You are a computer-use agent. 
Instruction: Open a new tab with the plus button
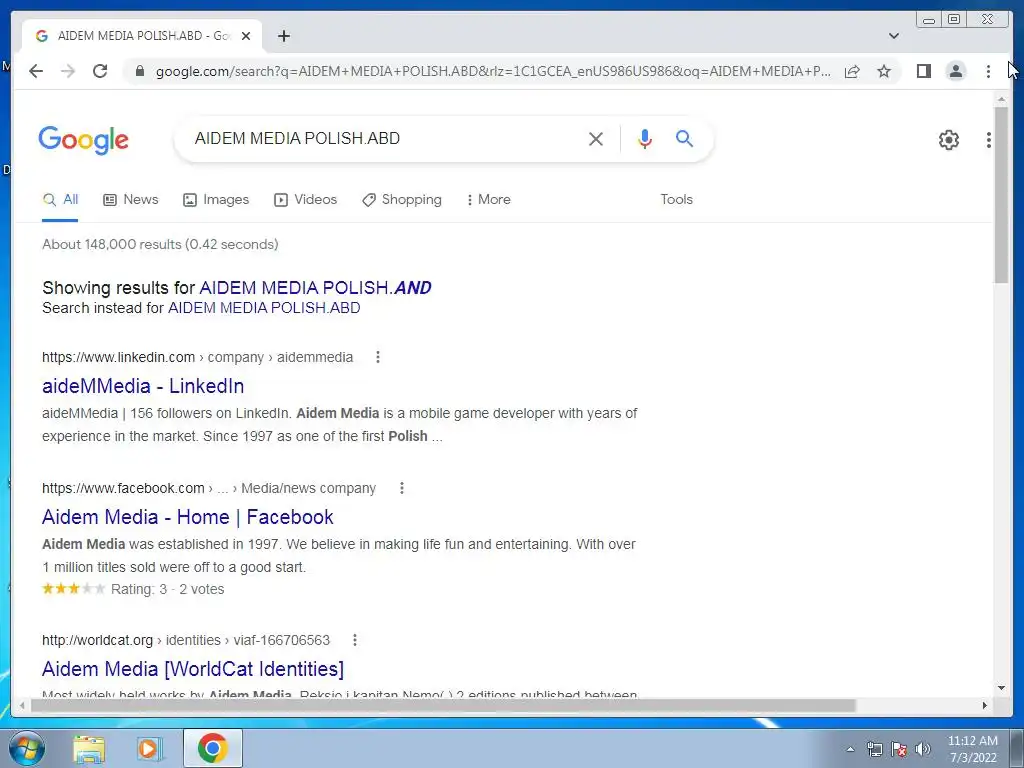coord(283,36)
